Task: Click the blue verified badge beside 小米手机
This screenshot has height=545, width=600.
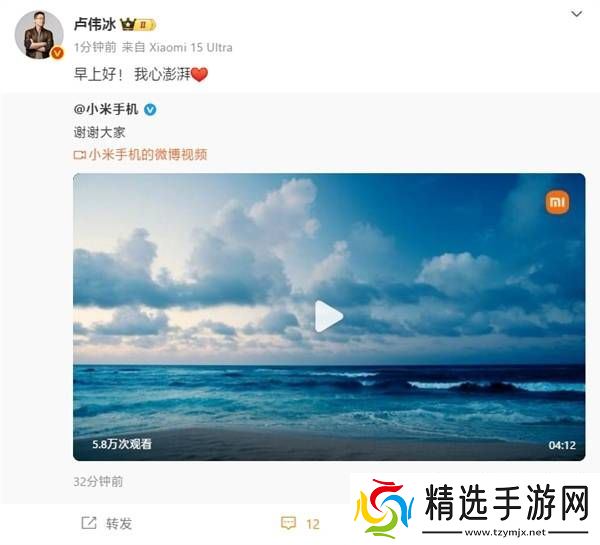Action: 150,110
